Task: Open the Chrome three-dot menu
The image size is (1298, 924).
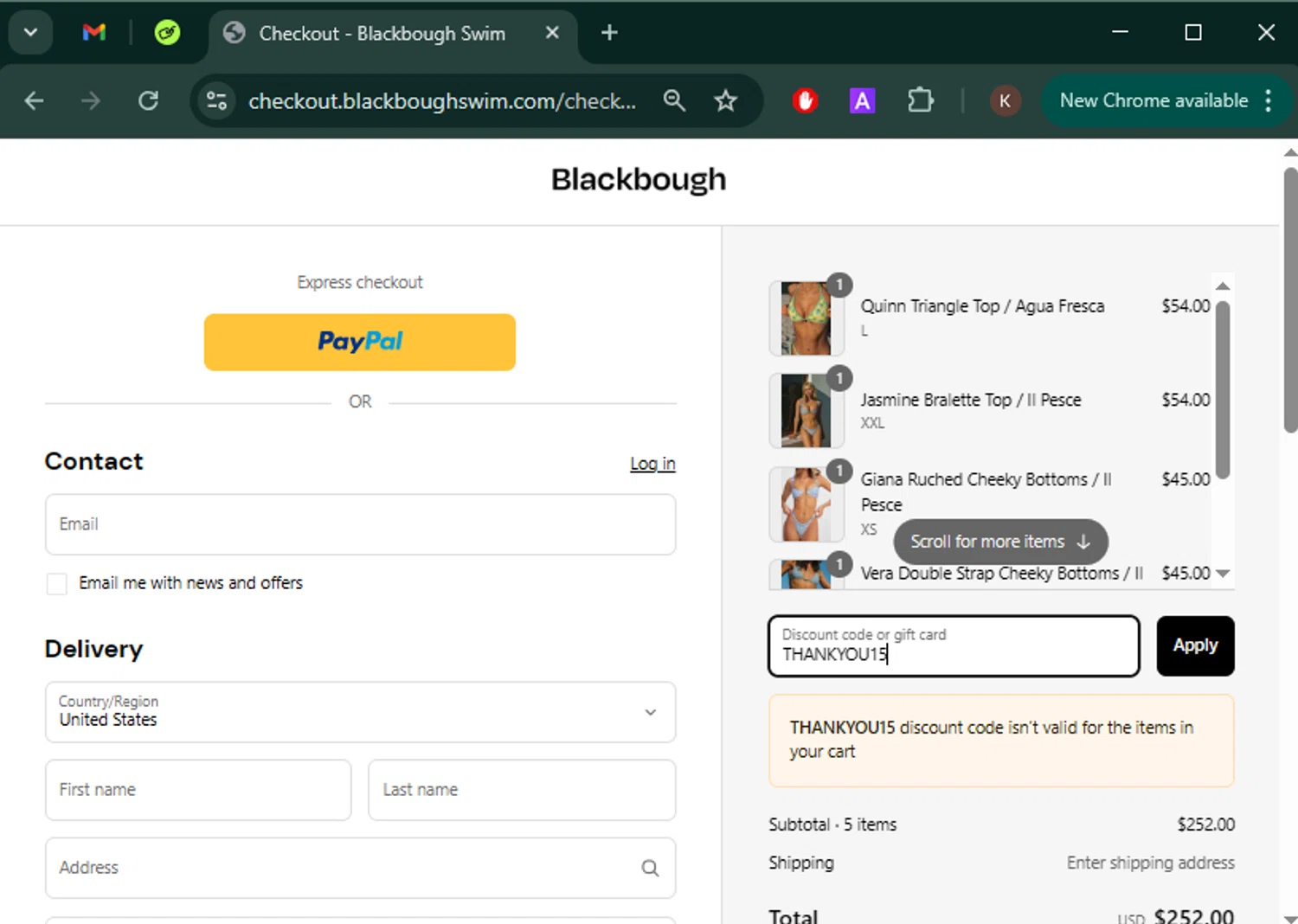Action: tap(1268, 101)
